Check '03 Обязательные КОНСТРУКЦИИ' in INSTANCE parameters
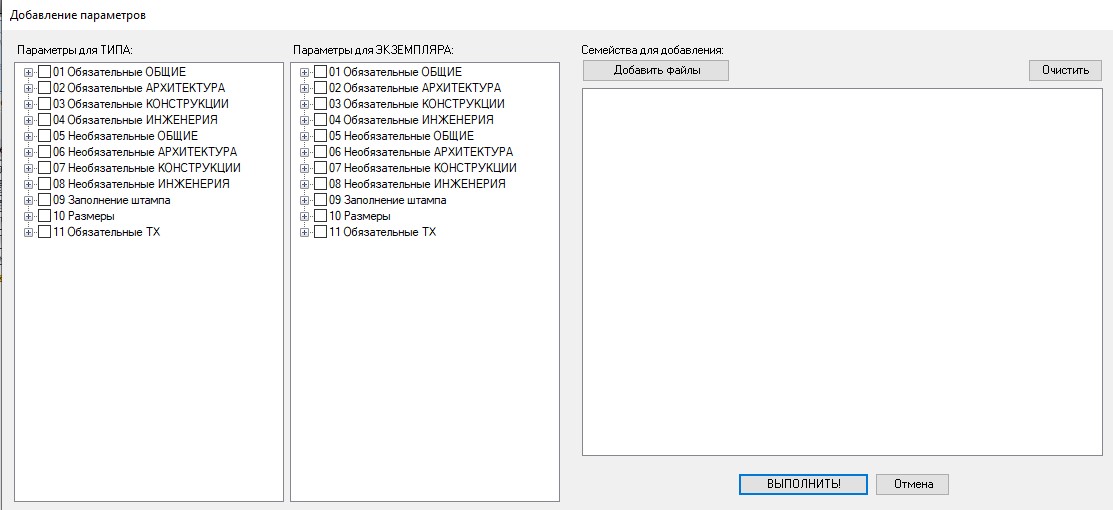The width and height of the screenshot is (1113, 510). click(x=320, y=104)
